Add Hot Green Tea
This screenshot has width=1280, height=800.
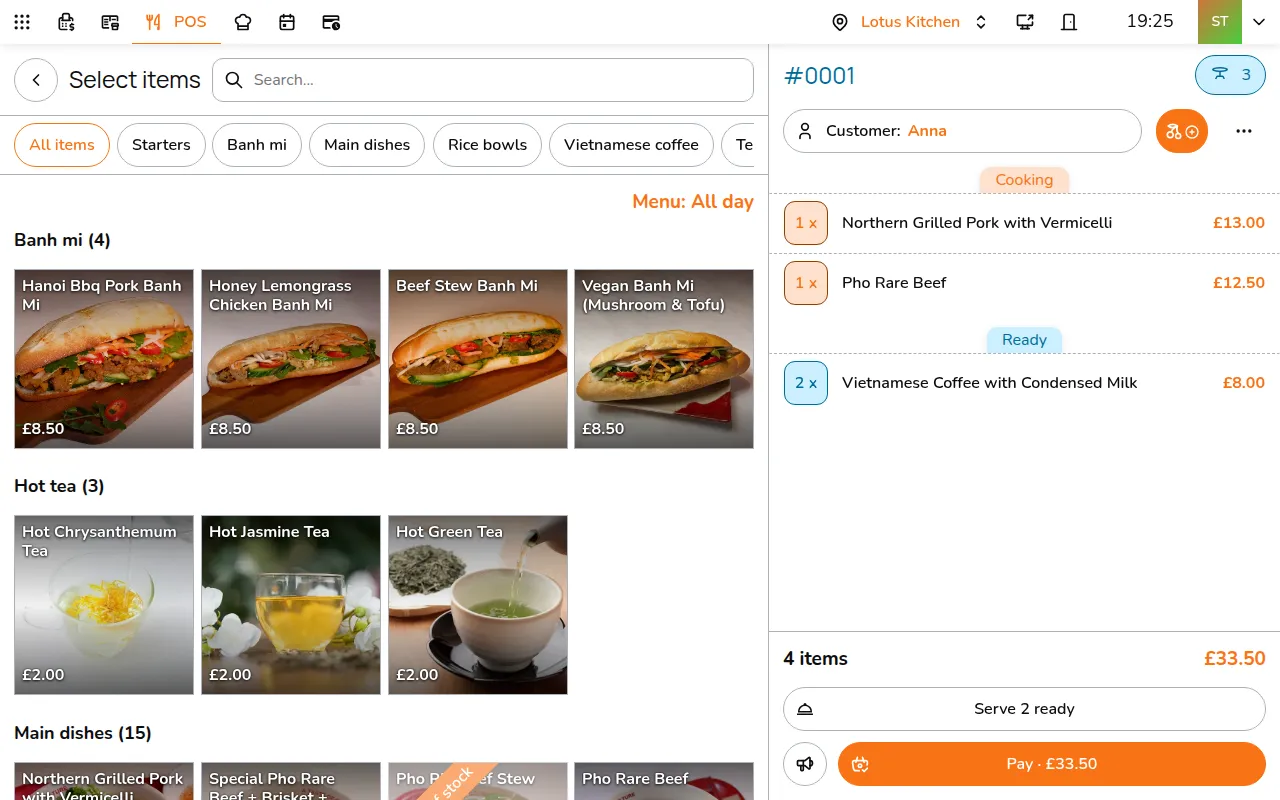coord(478,605)
